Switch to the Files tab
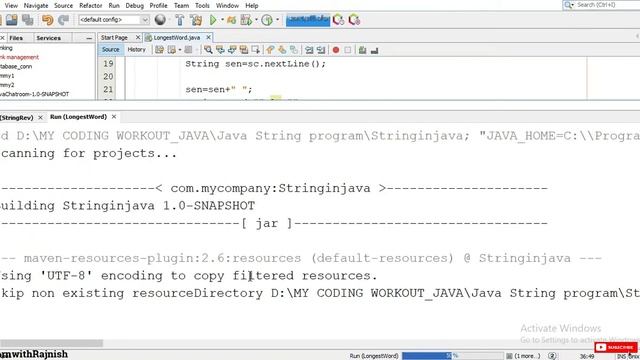640x360 pixels. [x=16, y=38]
